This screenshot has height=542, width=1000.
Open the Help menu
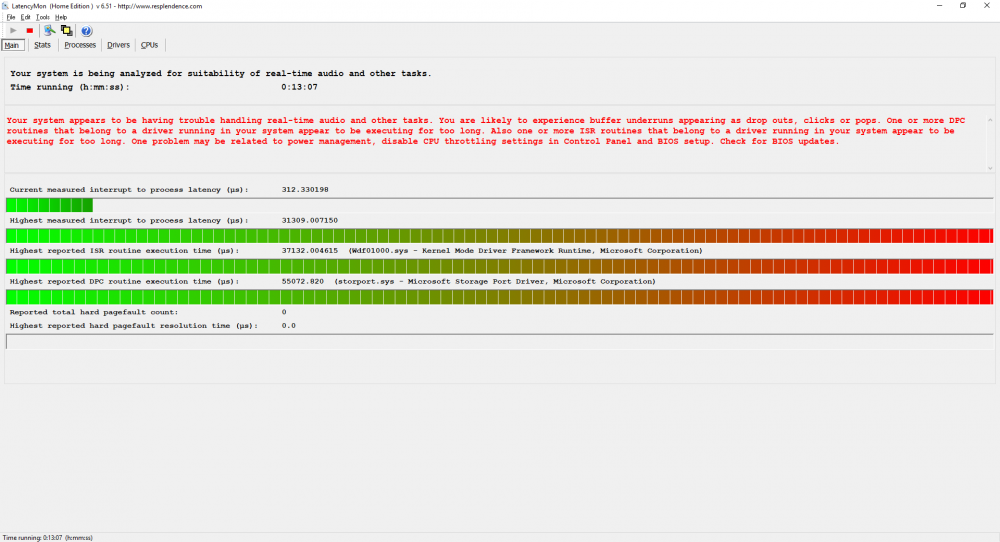coord(61,17)
